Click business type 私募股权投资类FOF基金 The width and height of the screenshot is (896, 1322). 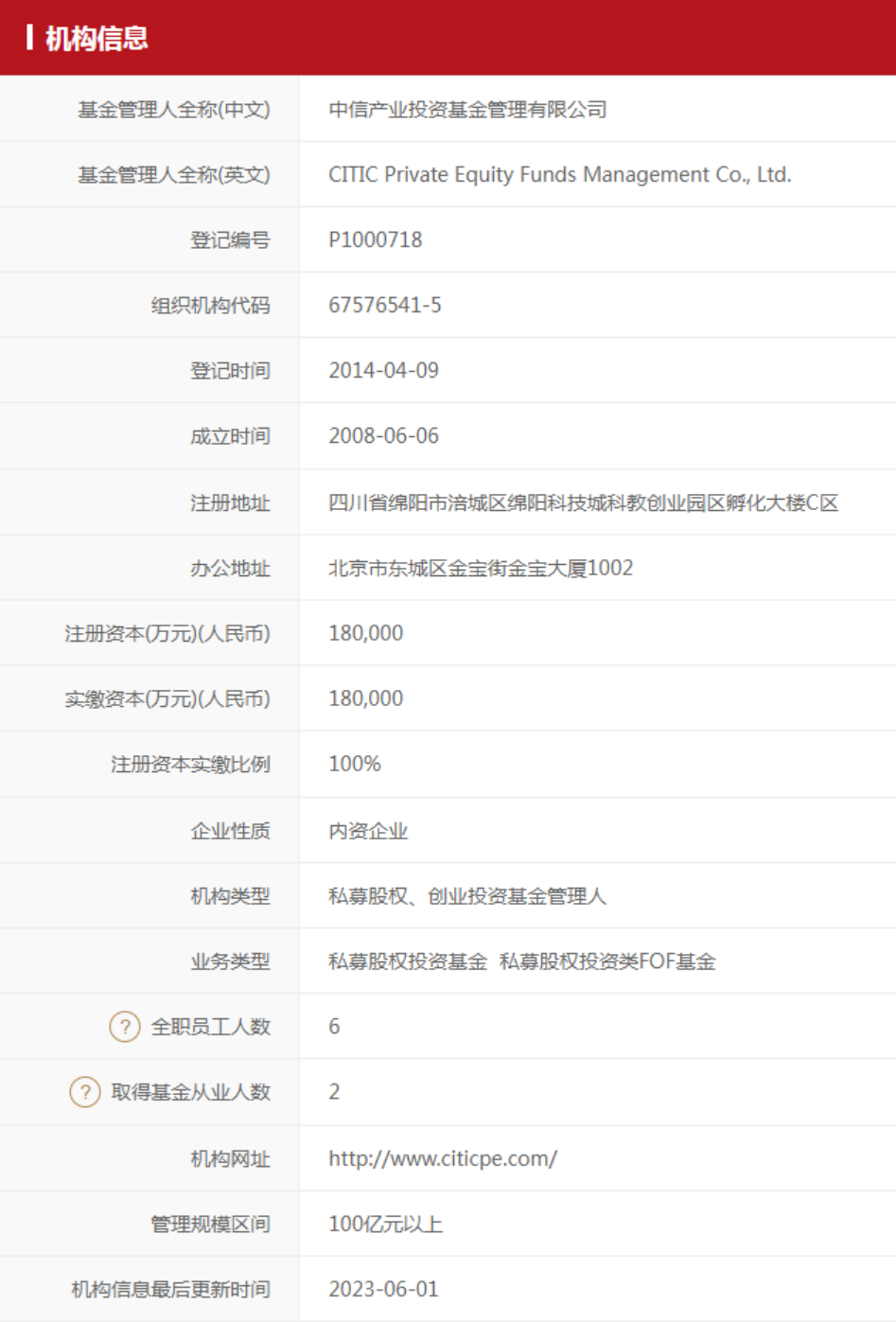pos(607,961)
